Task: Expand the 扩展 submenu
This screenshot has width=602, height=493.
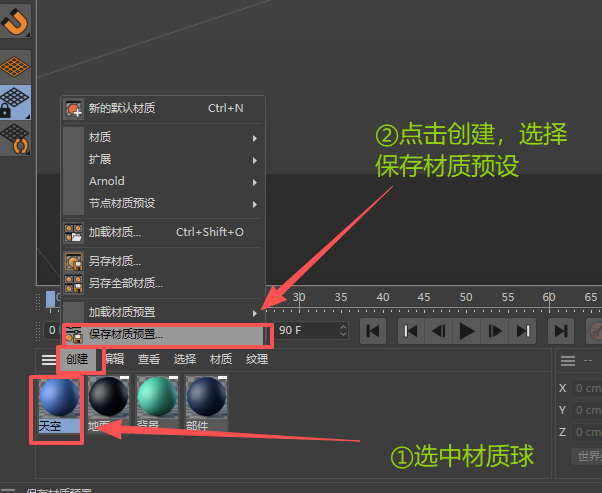Action: [163, 159]
